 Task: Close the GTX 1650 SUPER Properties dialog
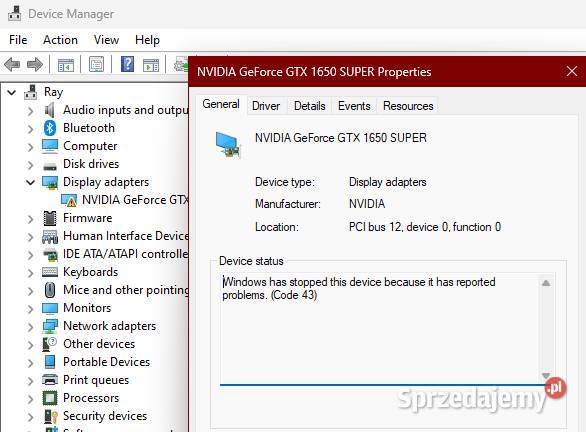[572, 71]
